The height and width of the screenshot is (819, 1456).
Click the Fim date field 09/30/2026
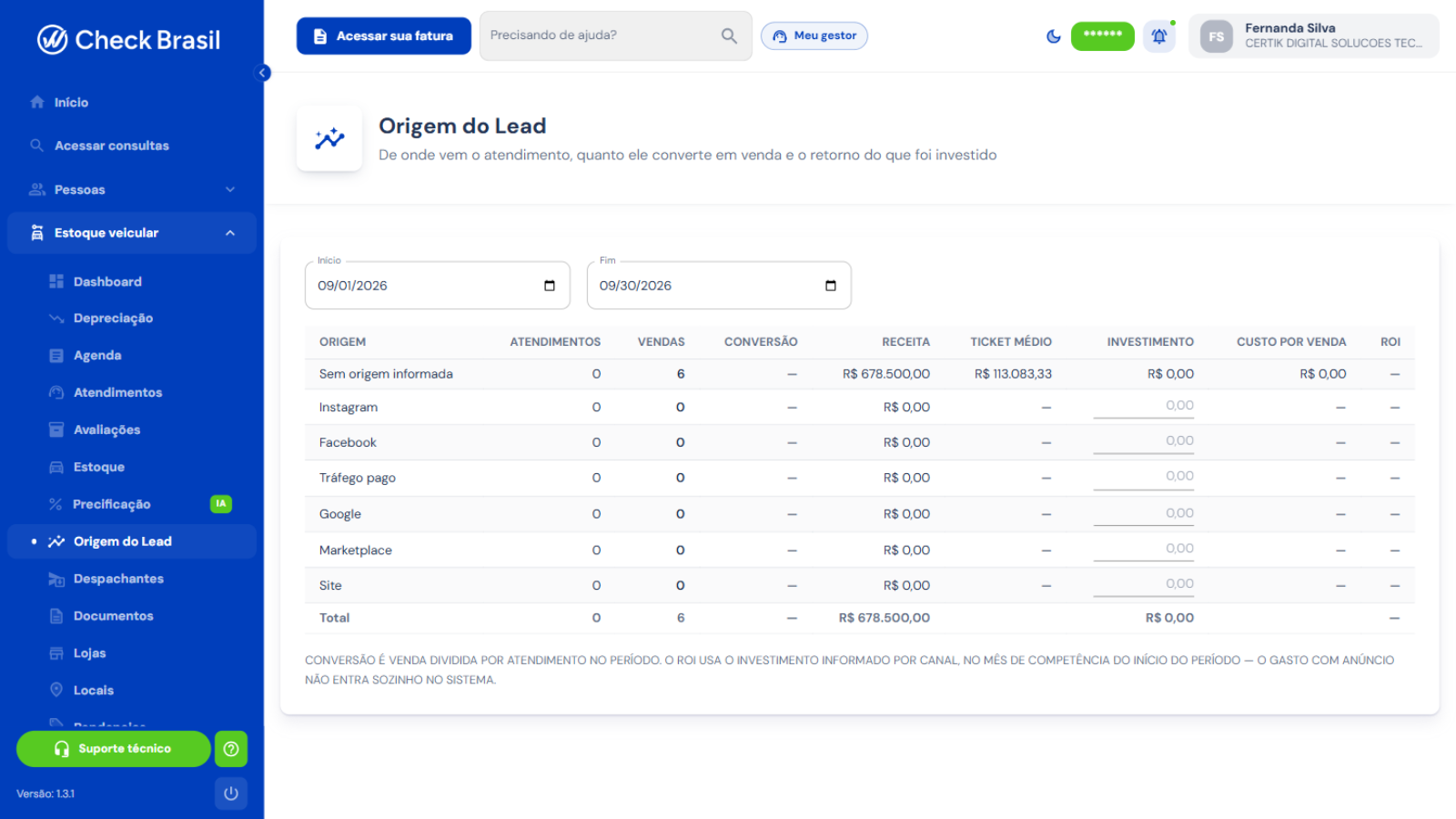coord(719,286)
